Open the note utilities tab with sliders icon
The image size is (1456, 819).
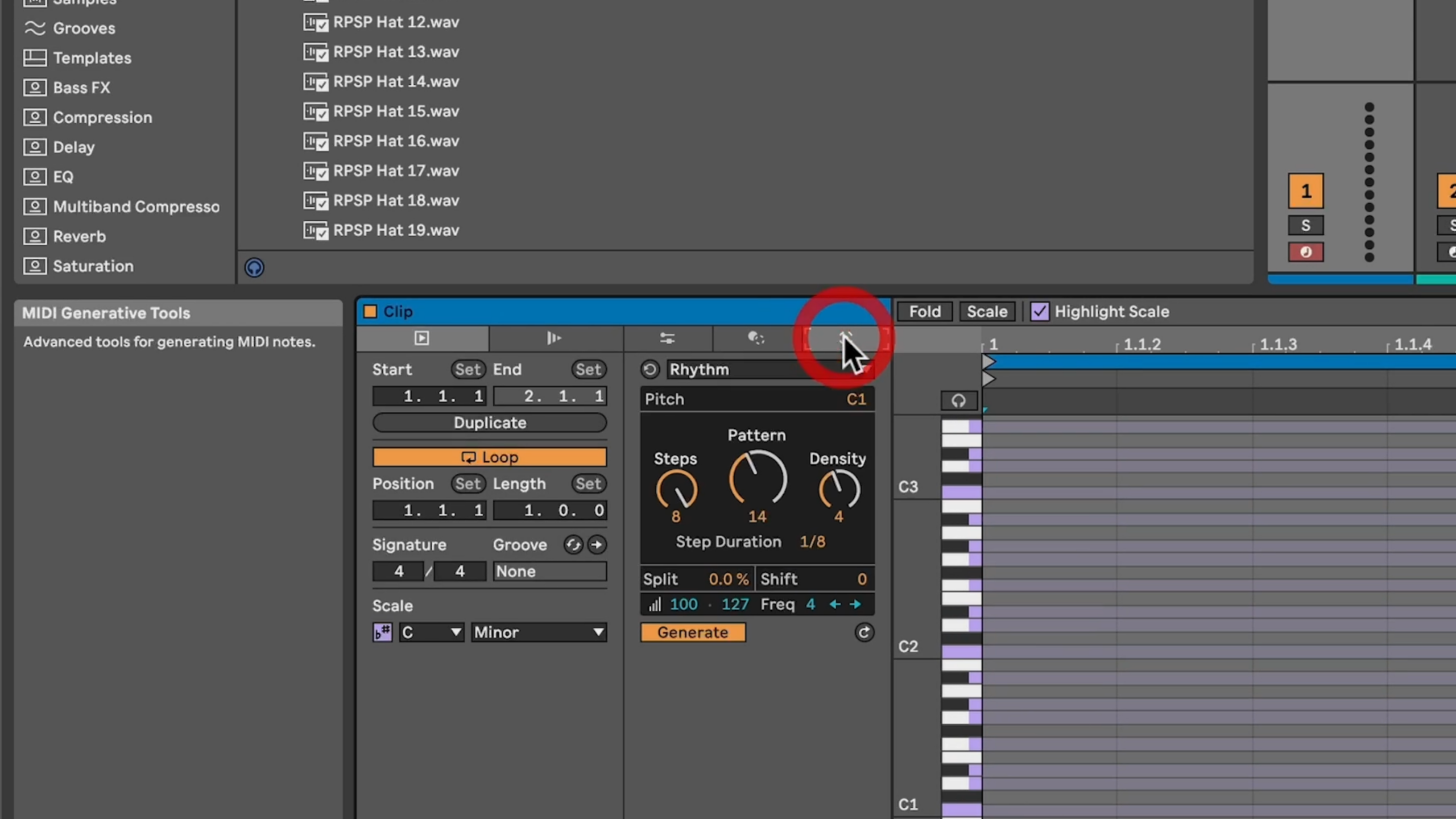coord(667,338)
